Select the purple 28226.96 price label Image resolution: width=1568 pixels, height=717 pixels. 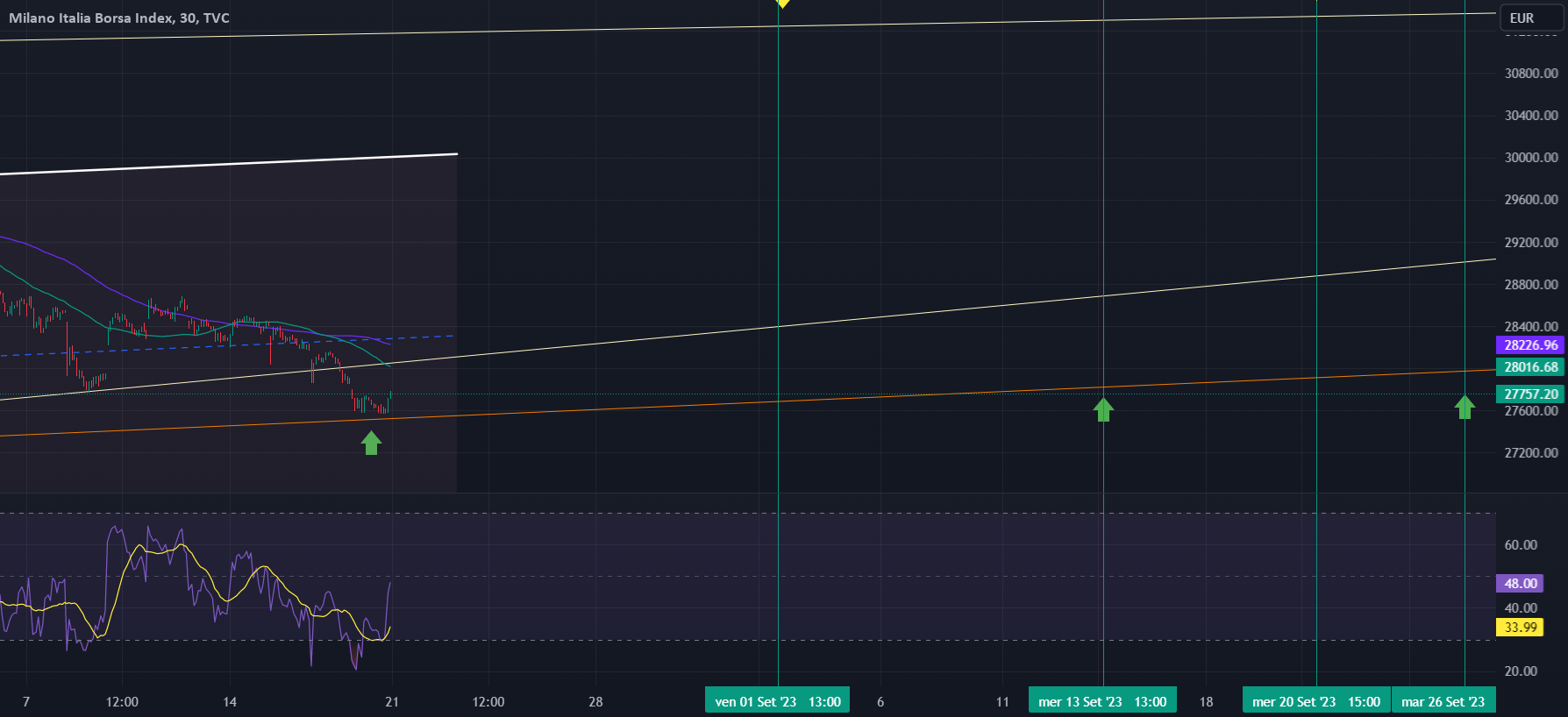[1530, 345]
